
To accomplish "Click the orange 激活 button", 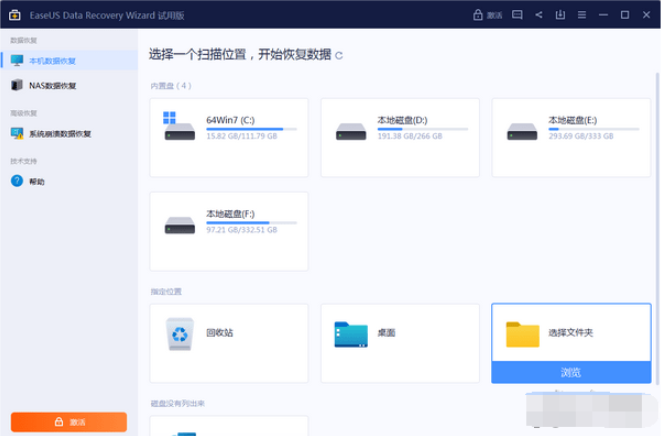I will click(x=69, y=422).
